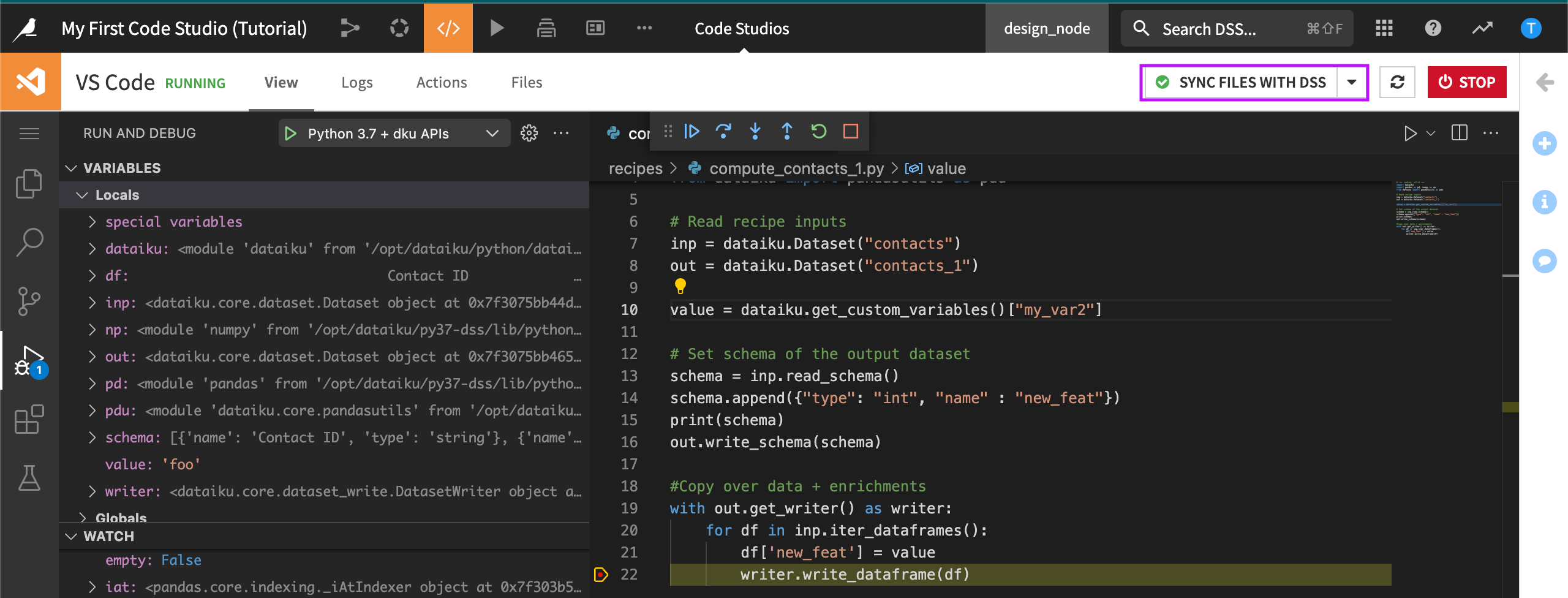Open Sync Files dropdown caret

click(1352, 82)
